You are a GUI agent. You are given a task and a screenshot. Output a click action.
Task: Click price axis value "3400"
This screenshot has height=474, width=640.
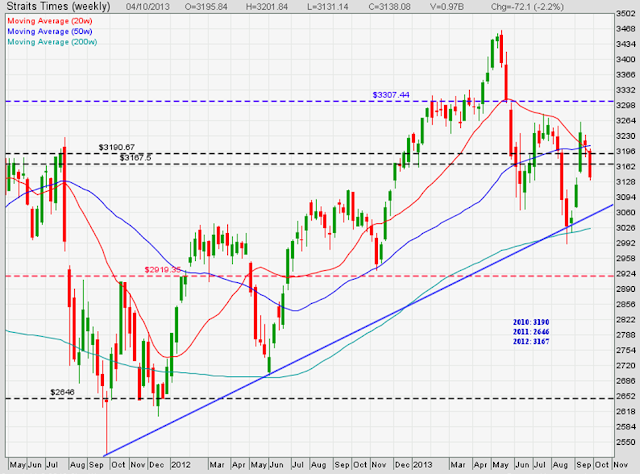point(625,59)
